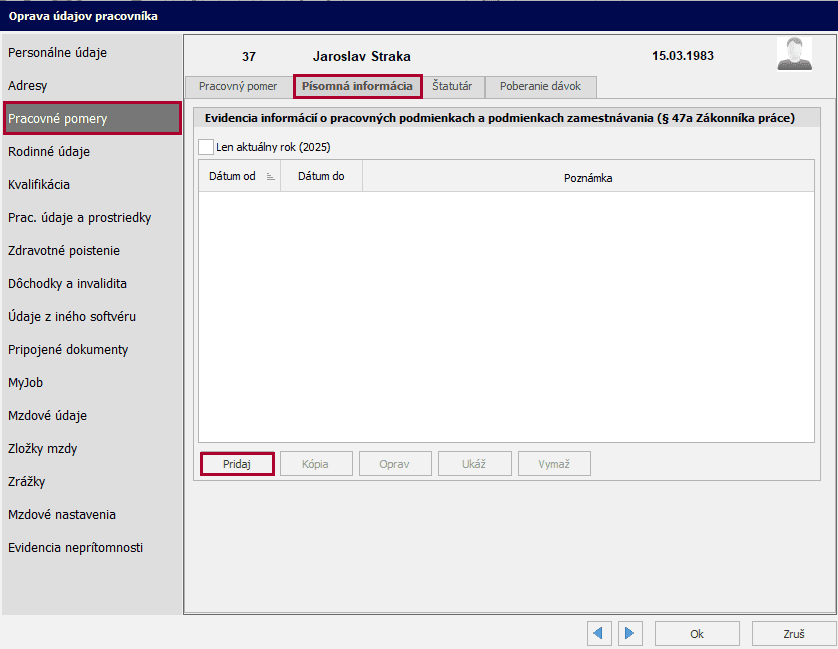Enable Len aktuálny rok (2025) checkbox

click(206, 147)
